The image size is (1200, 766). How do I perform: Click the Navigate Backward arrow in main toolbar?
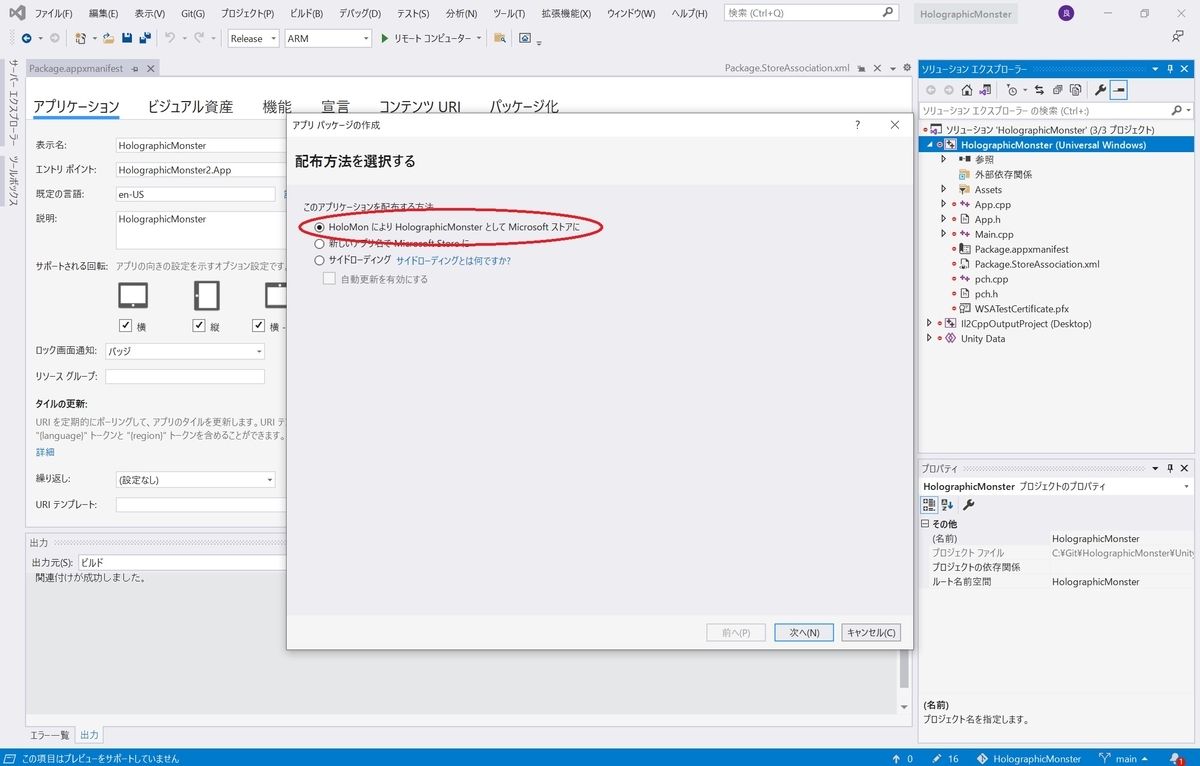click(x=26, y=38)
